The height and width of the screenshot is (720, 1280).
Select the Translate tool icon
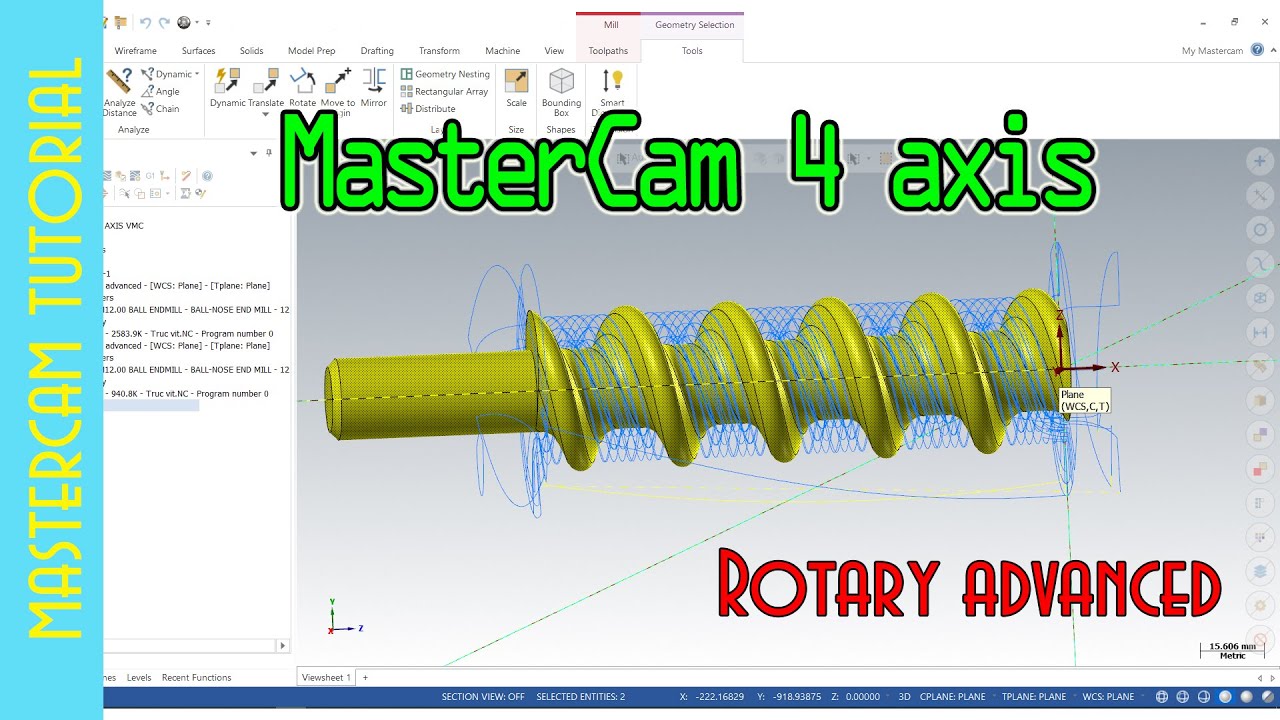tap(266, 81)
